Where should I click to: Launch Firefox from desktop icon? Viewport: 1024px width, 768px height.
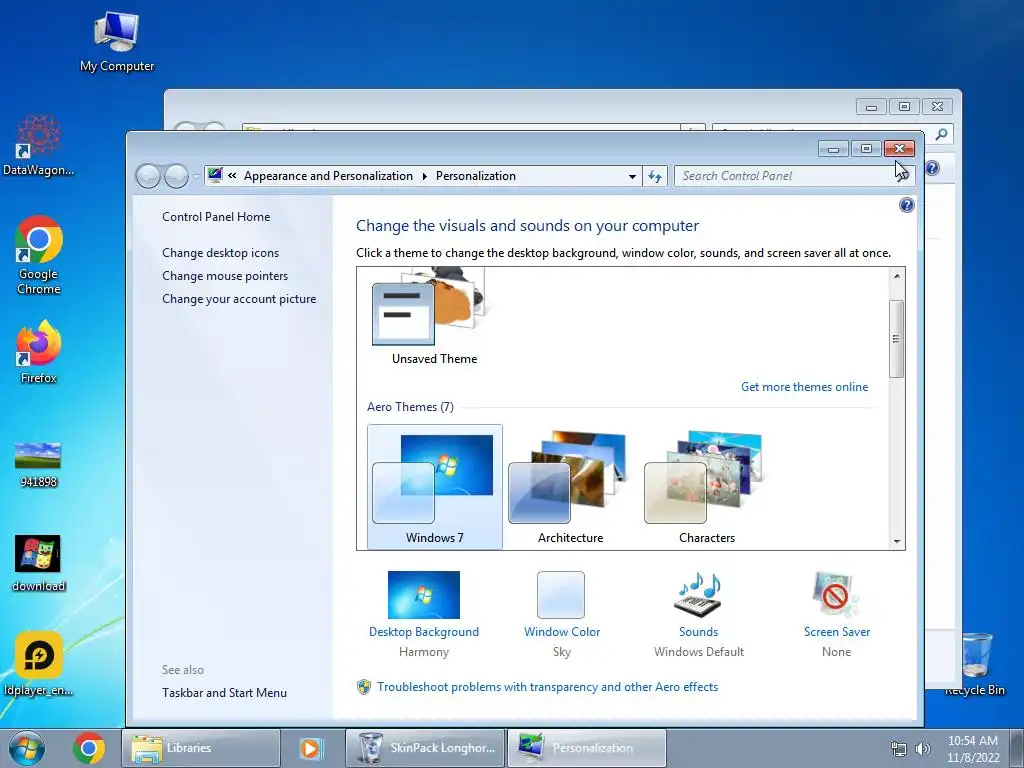(x=39, y=351)
